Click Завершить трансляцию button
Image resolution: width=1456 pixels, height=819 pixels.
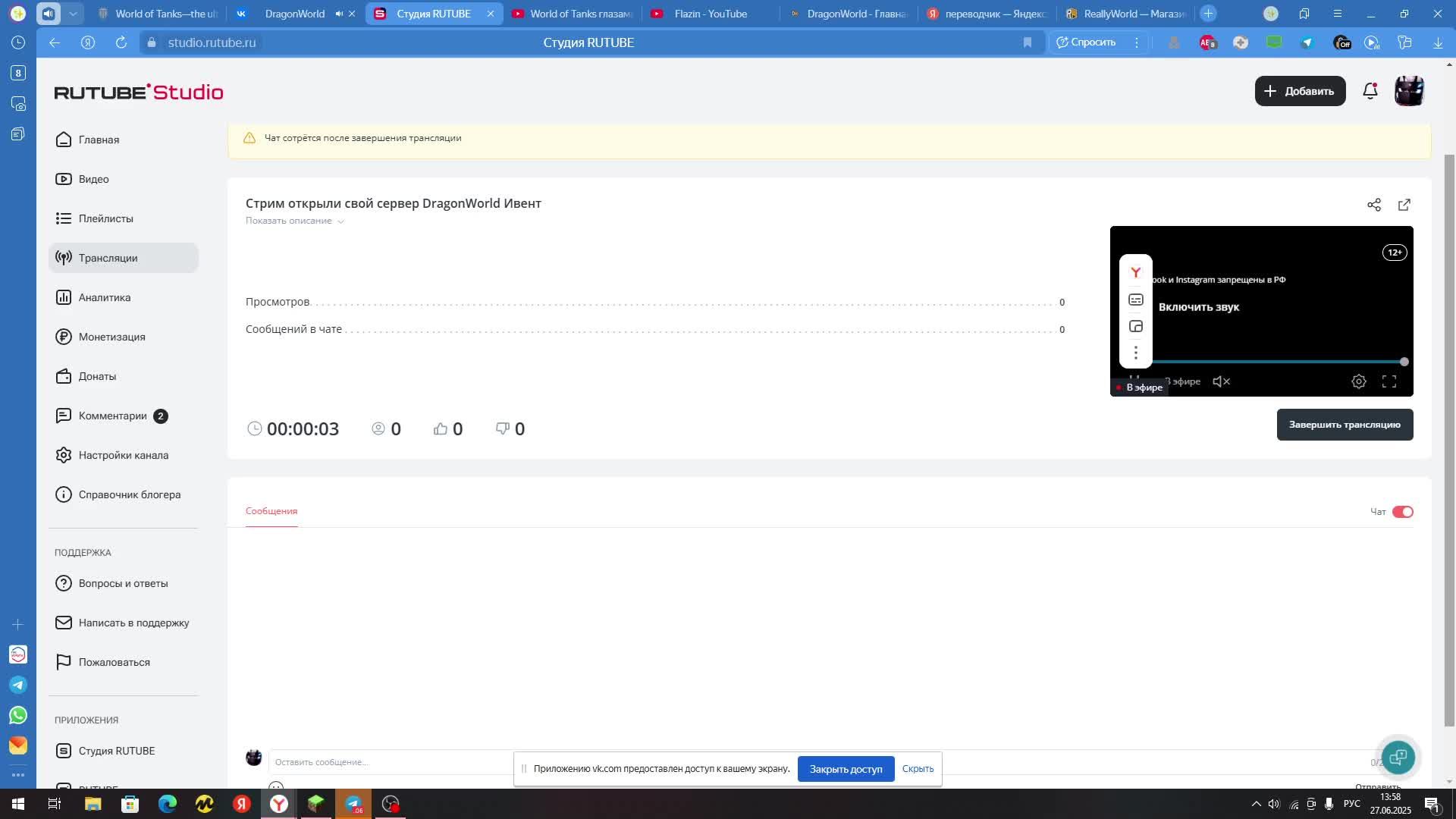[x=1345, y=425]
